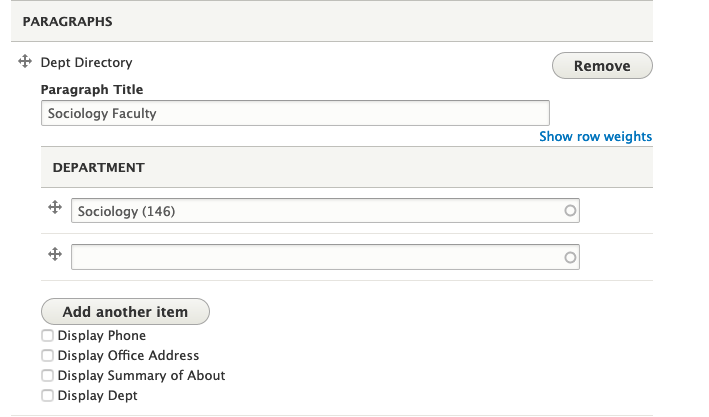The width and height of the screenshot is (709, 417).
Task: Grab the drag handle beside Dept Directory
Action: [x=26, y=62]
